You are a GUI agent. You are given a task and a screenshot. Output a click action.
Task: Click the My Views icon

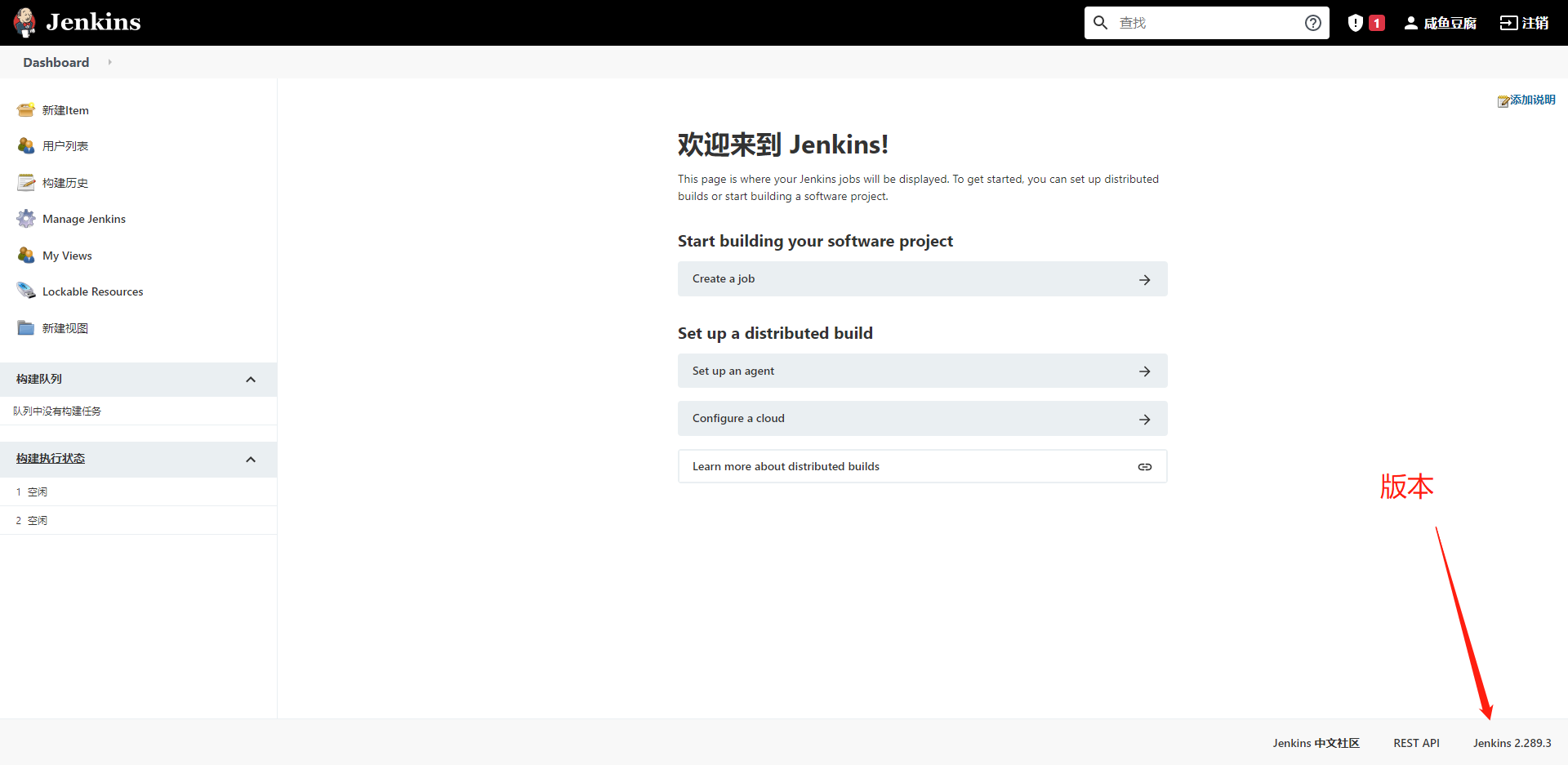(x=26, y=256)
